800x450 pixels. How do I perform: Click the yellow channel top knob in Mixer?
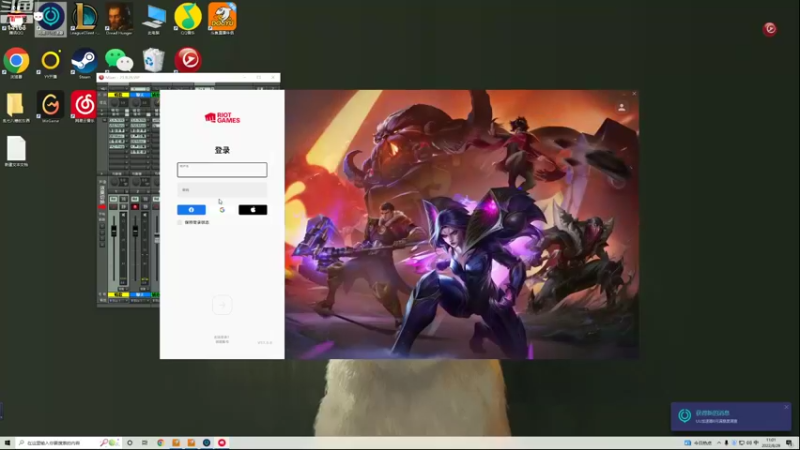click(114, 103)
